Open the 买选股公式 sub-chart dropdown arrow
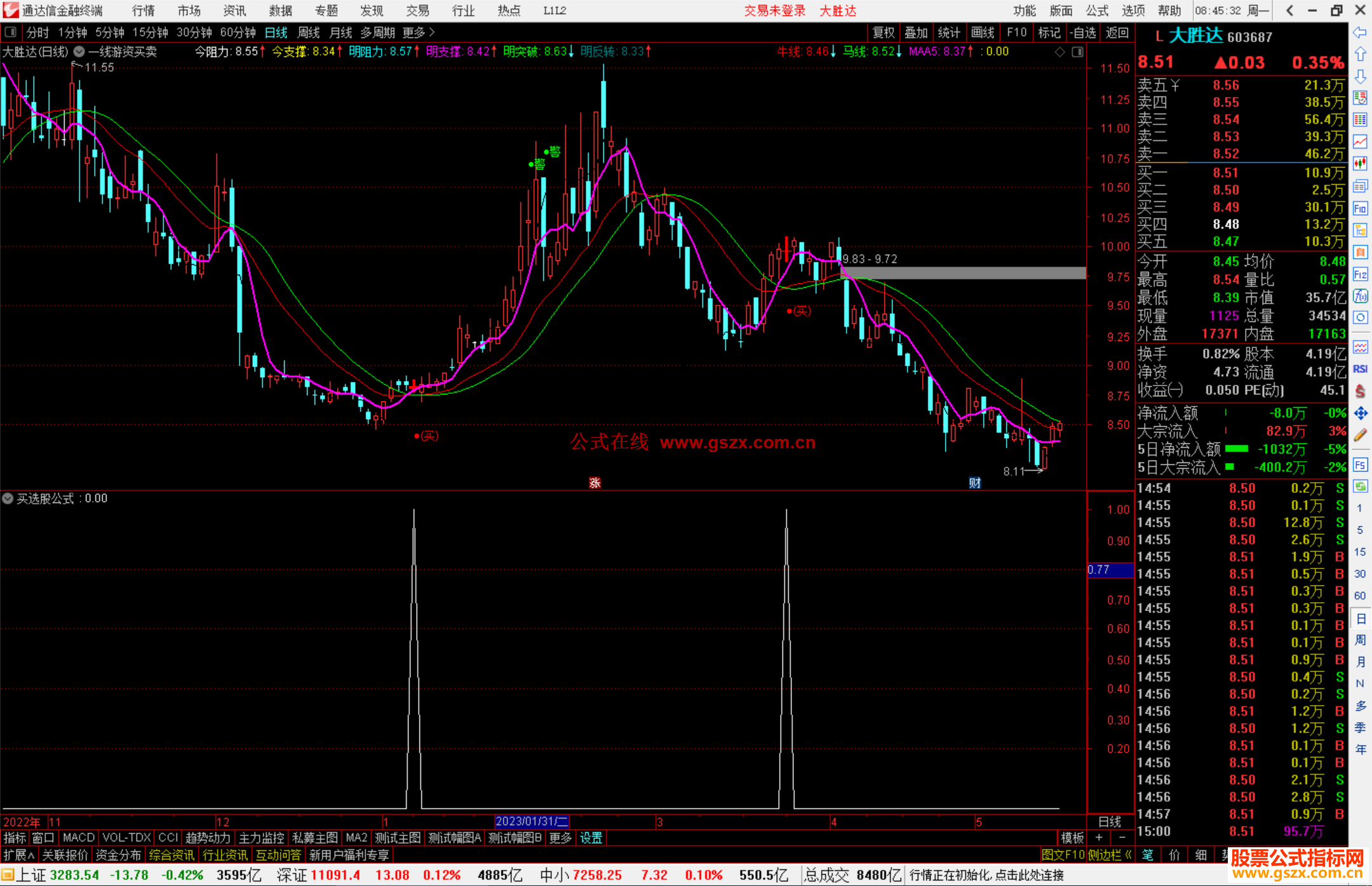 (8, 499)
